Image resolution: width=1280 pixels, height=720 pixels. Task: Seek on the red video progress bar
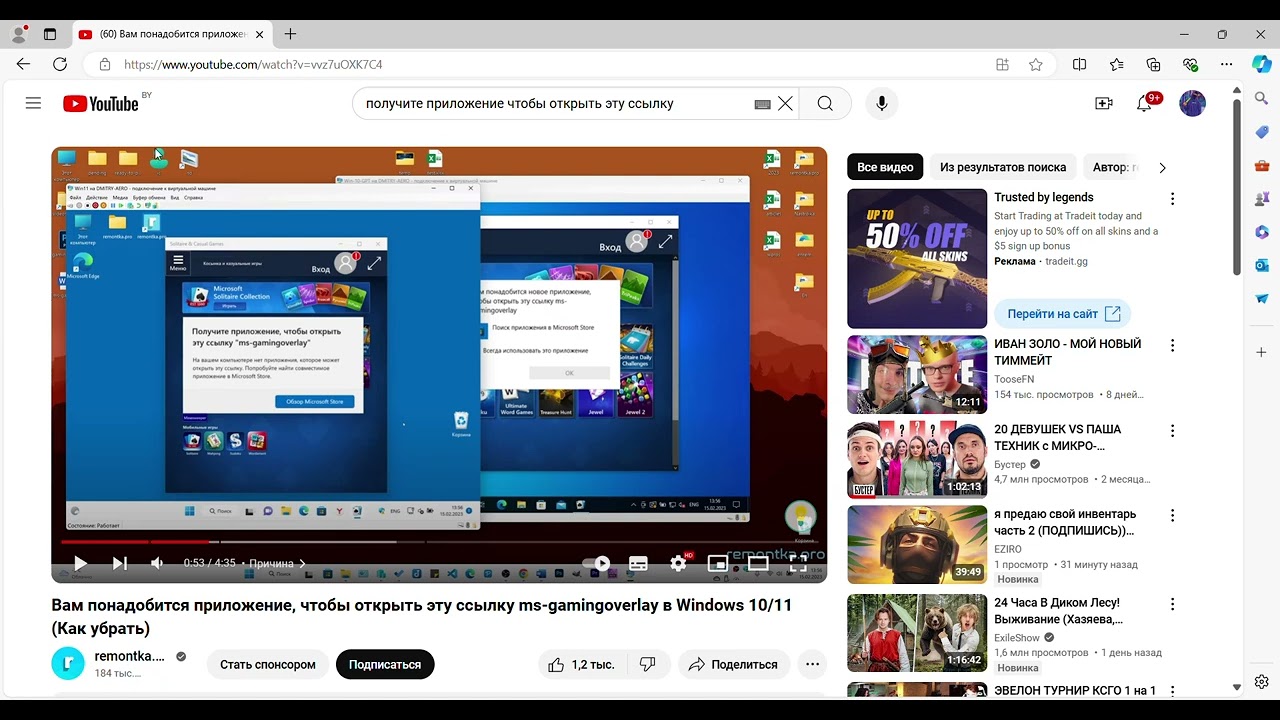439,542
